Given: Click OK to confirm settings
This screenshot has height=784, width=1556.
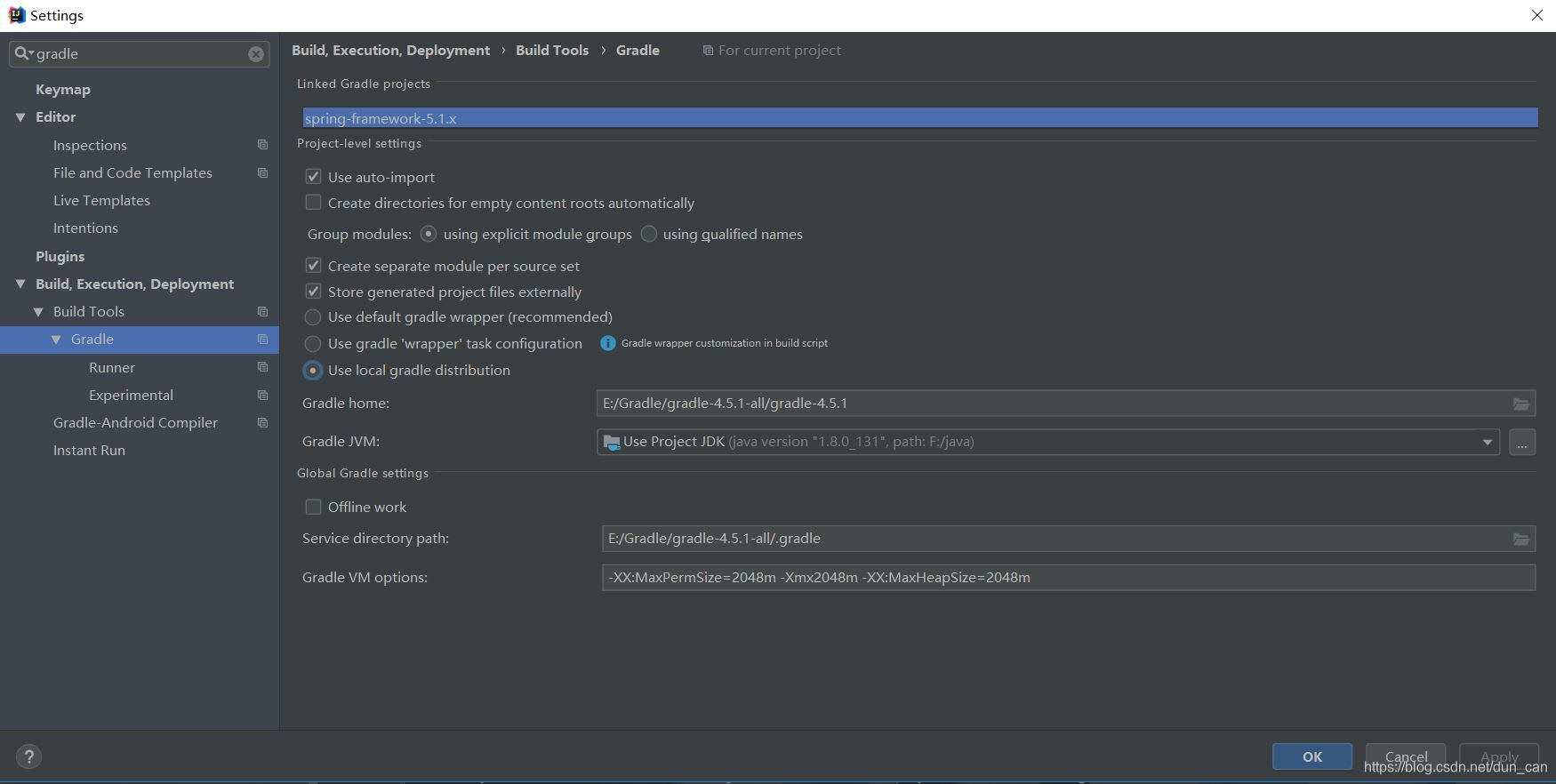Looking at the screenshot, I should tap(1312, 756).
